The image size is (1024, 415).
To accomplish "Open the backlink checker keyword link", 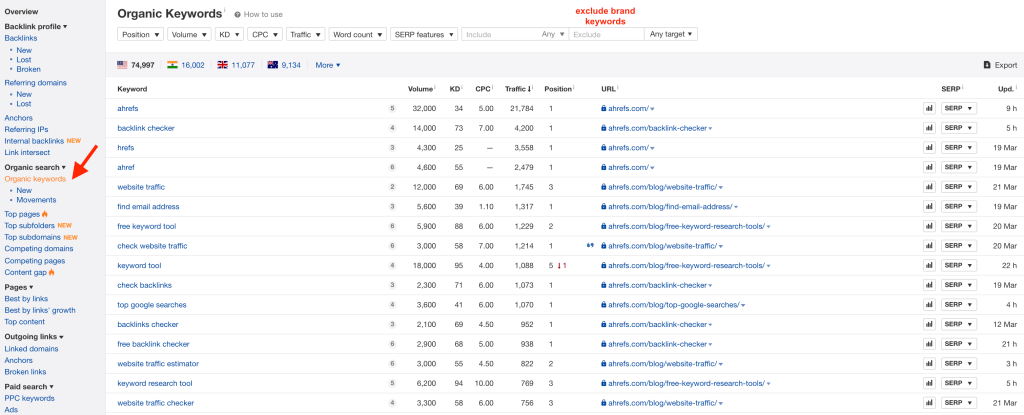I will tap(146, 128).
